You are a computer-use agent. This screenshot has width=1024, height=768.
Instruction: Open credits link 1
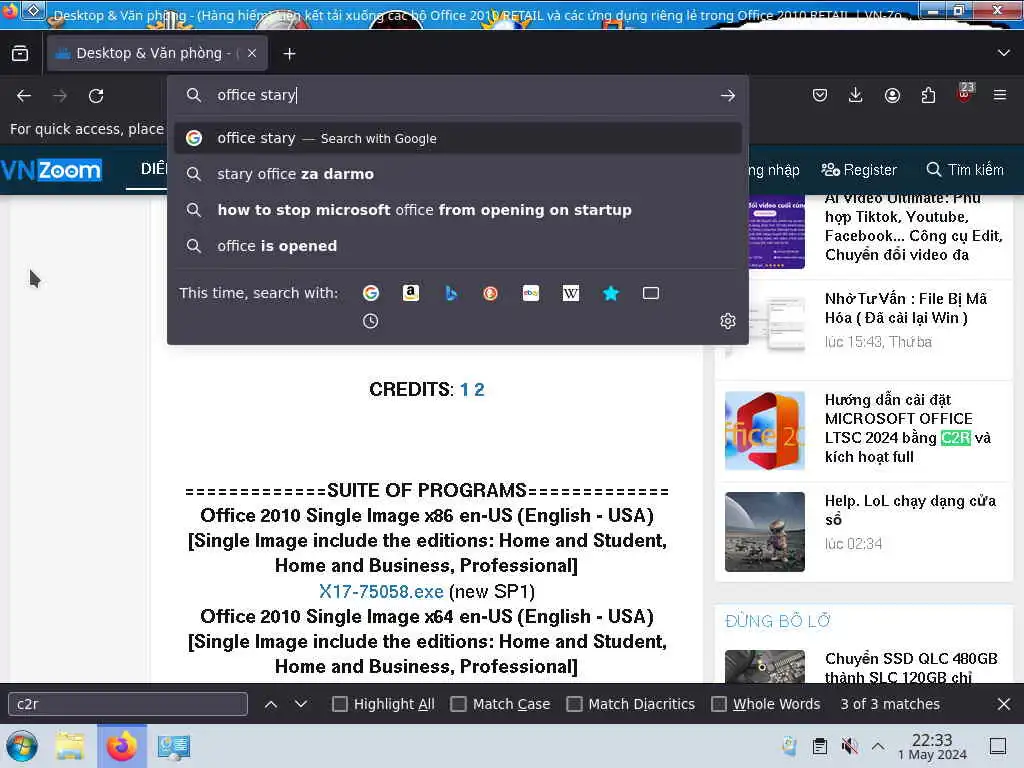[x=464, y=390]
